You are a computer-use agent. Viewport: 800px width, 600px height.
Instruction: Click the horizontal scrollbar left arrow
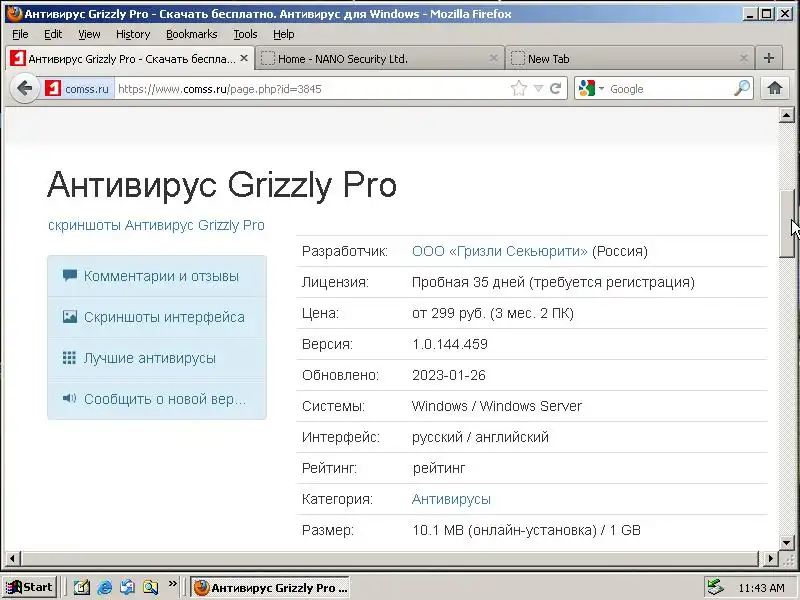point(12,558)
